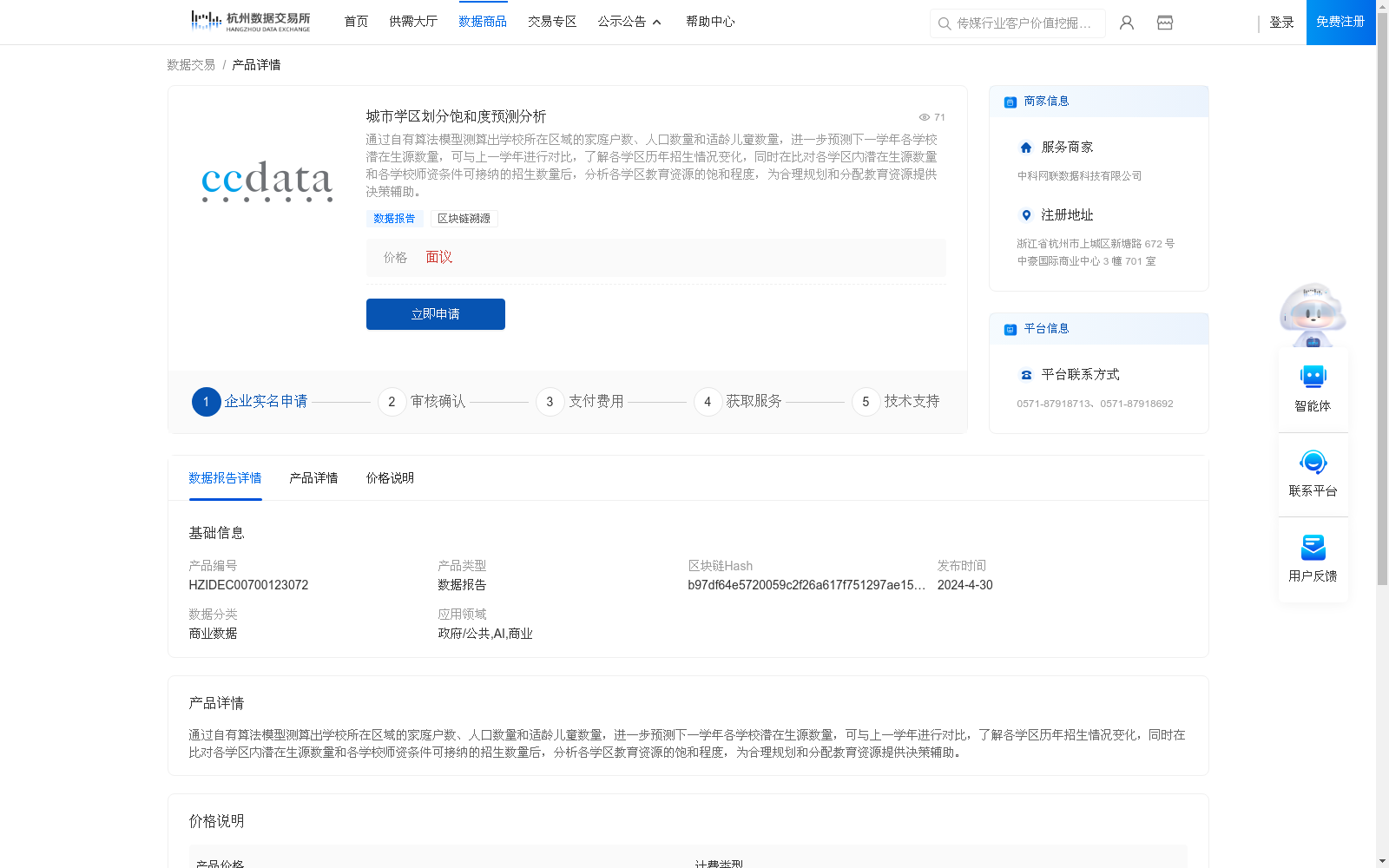Go back to 数据交易 breadcrumb
The width and height of the screenshot is (1389, 868).
(x=191, y=65)
